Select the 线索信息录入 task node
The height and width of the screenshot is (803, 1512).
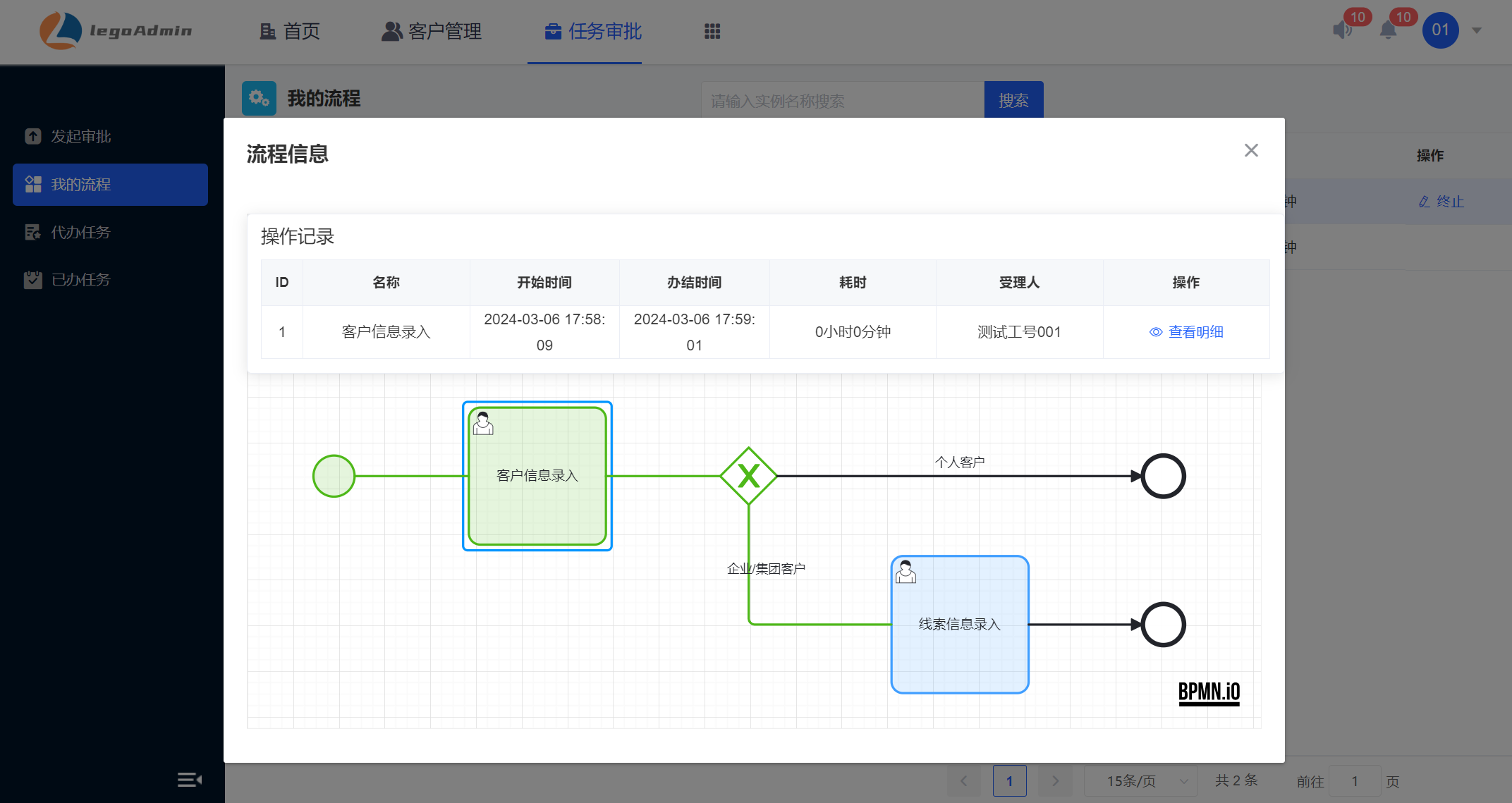(x=959, y=625)
